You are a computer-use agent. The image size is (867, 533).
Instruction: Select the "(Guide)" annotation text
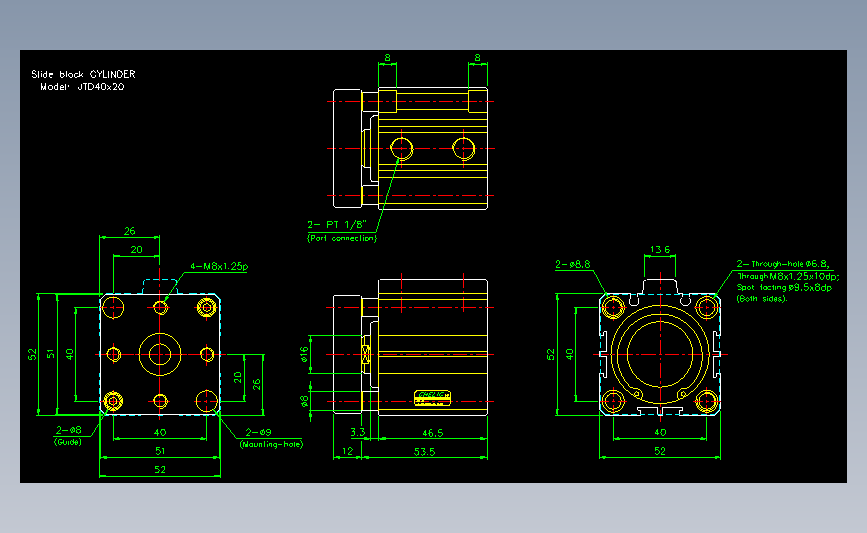pos(67,442)
